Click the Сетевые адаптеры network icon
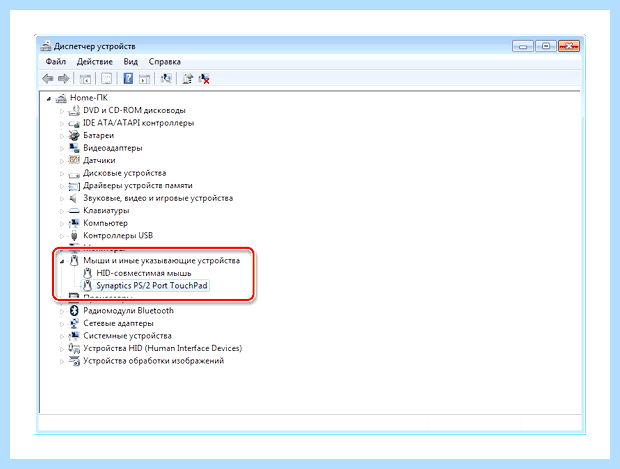 tap(74, 323)
